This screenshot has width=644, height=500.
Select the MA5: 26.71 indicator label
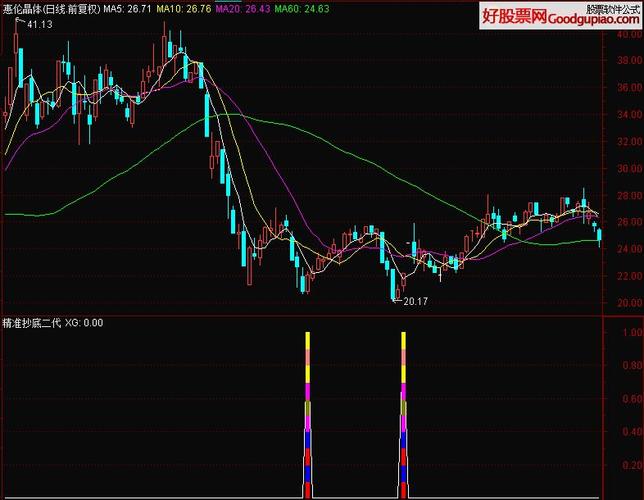(x=127, y=9)
